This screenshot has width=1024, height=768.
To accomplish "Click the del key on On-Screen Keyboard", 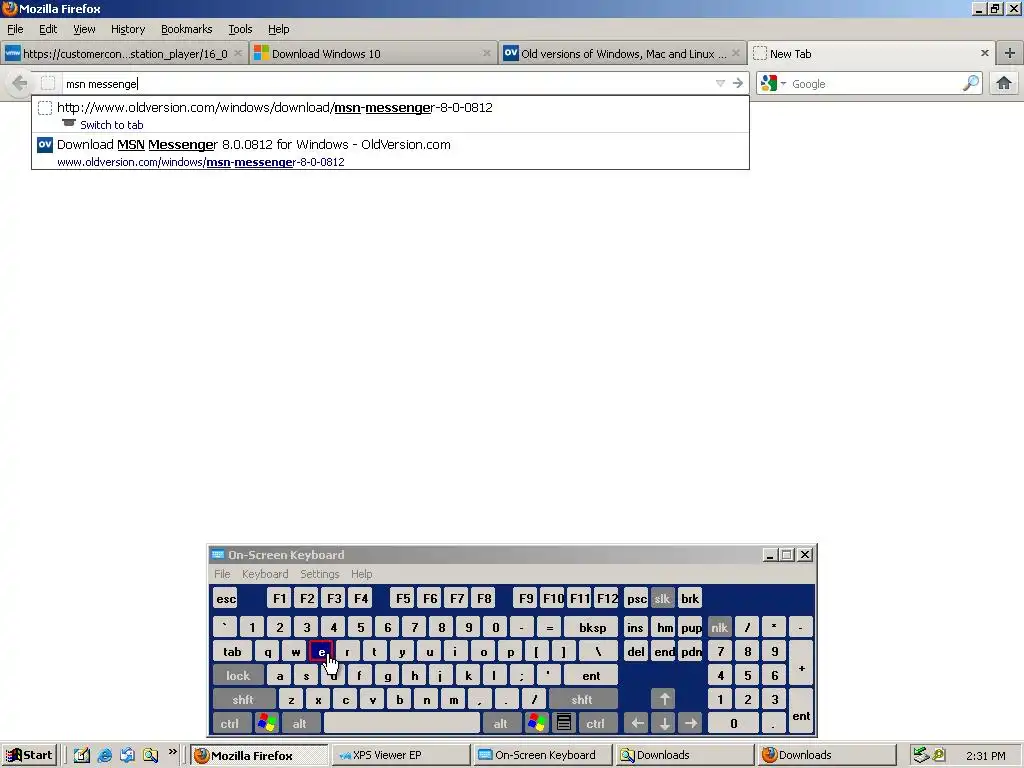I will 635,652.
